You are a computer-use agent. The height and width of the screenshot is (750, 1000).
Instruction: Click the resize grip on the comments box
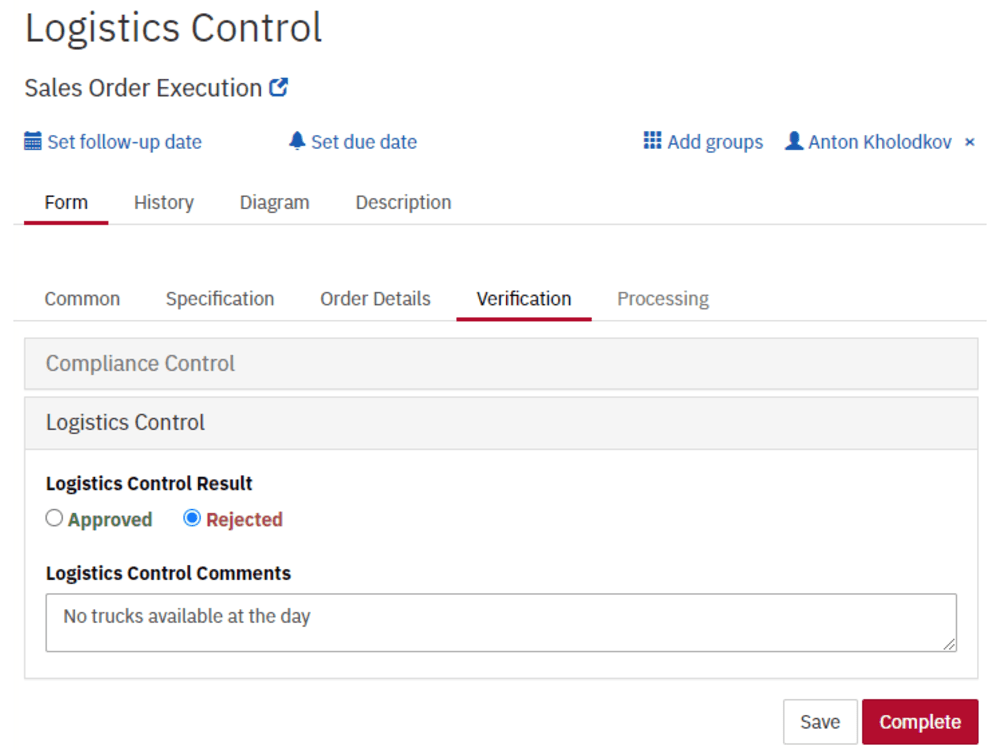(x=948, y=644)
